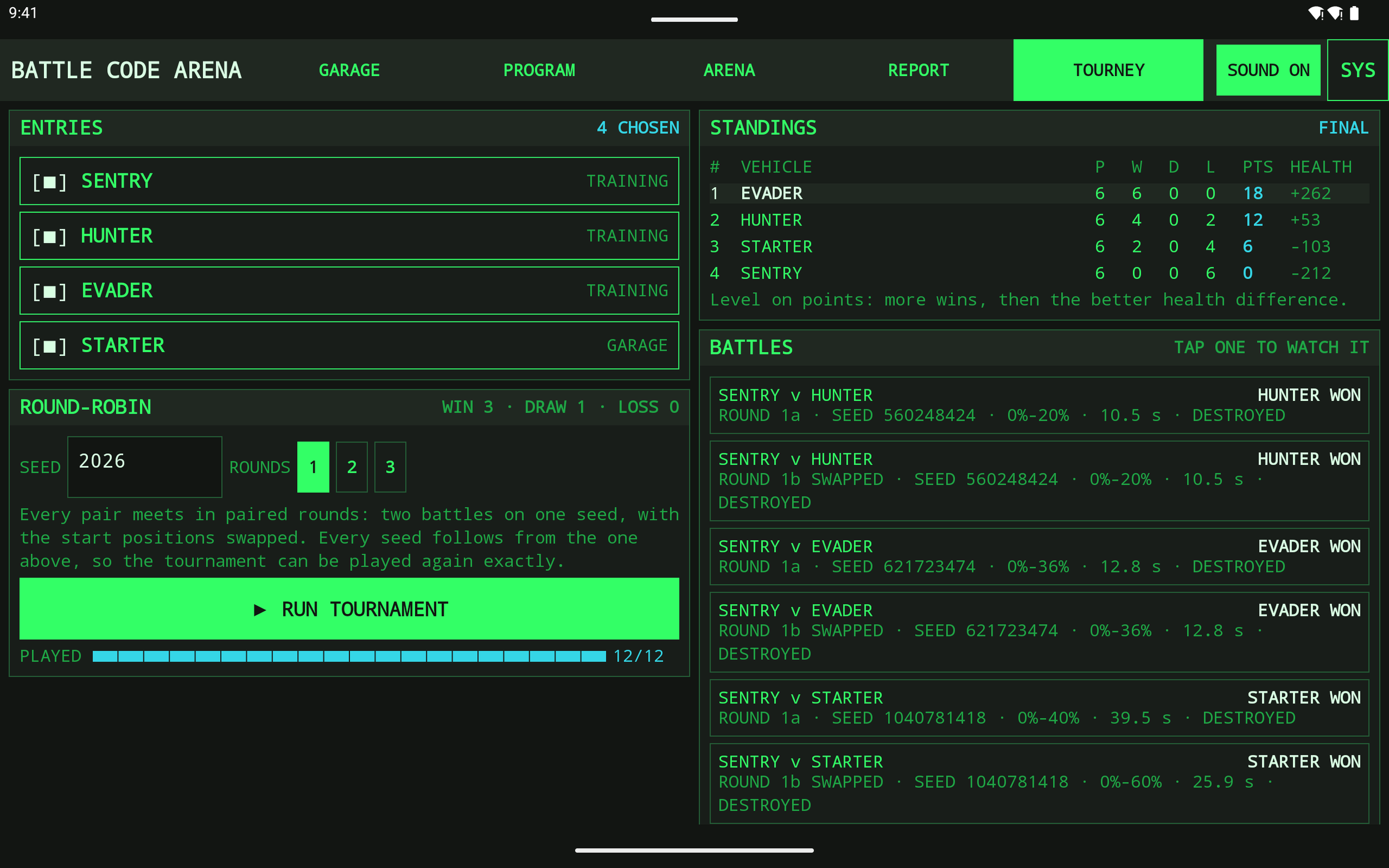
Task: Click the HEALTH column header
Action: (1321, 167)
